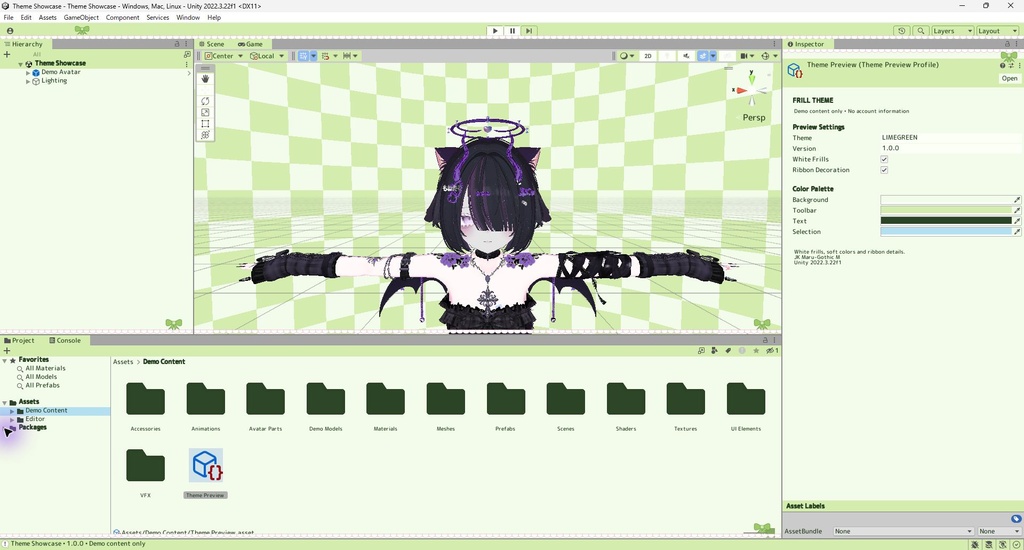Image resolution: width=1024 pixels, height=550 pixels.
Task: Toggle the Inspector panel lock
Action: click(1007, 44)
